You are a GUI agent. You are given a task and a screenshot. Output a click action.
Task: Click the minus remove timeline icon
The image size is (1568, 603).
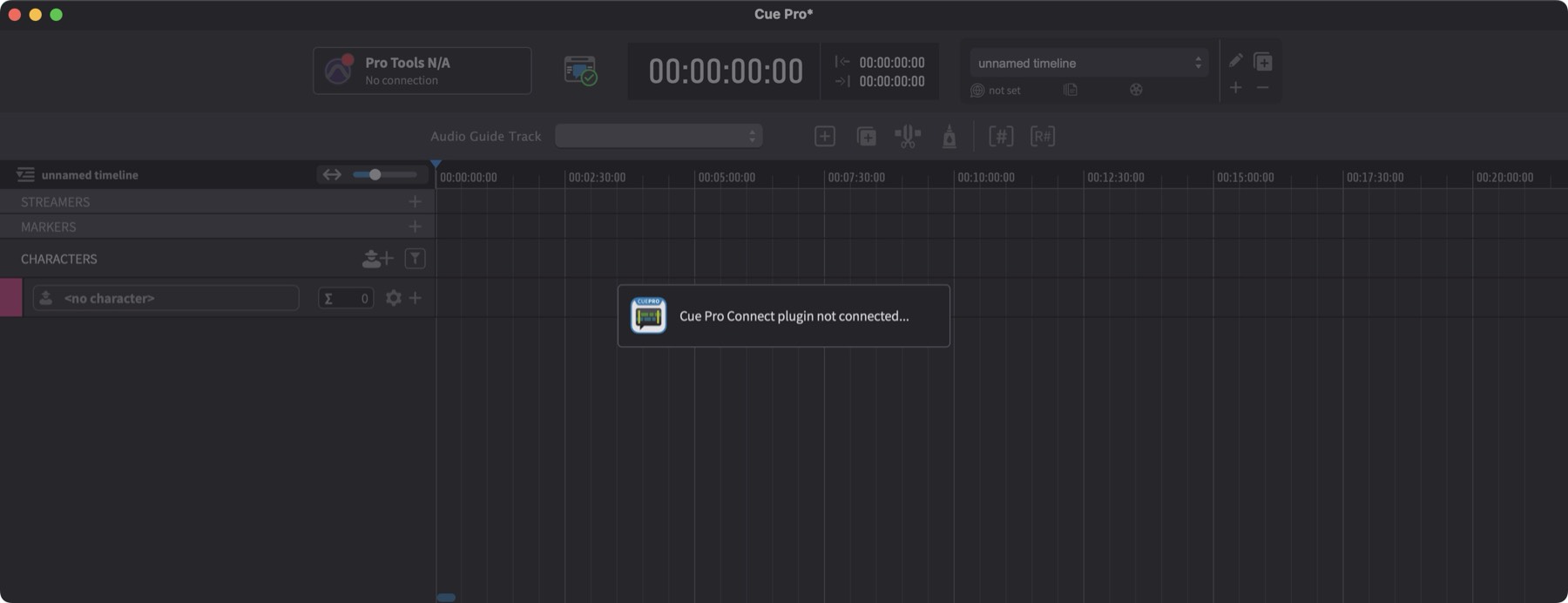pyautogui.click(x=1263, y=88)
